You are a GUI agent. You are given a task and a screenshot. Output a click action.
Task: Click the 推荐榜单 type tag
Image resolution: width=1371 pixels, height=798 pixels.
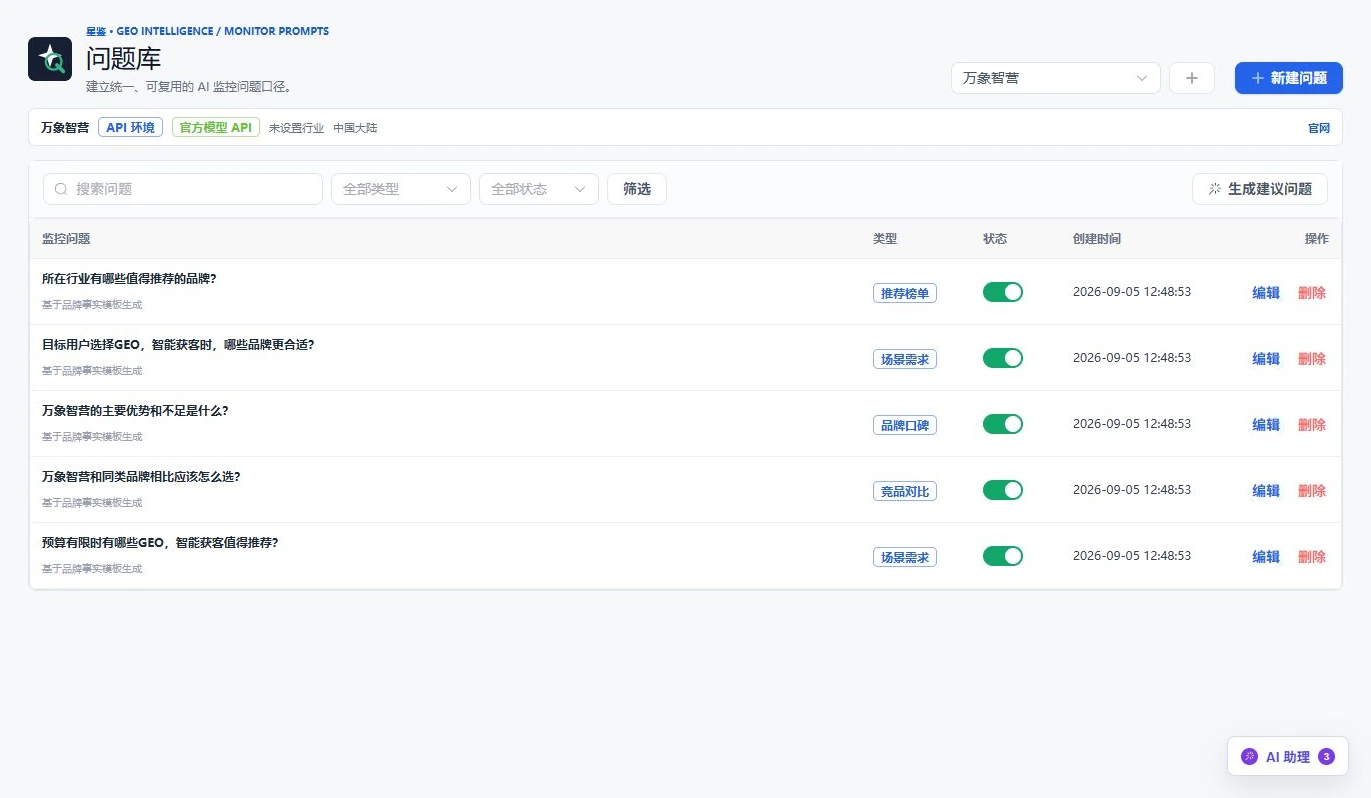(905, 293)
